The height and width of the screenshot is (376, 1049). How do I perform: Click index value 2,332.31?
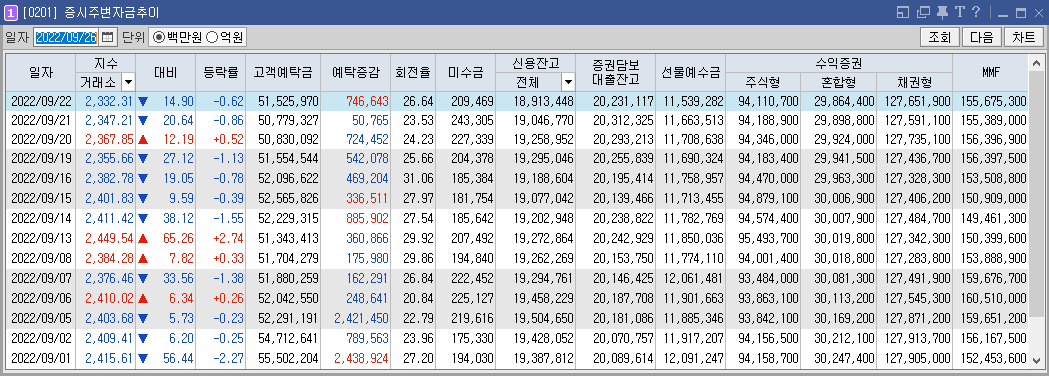point(109,102)
